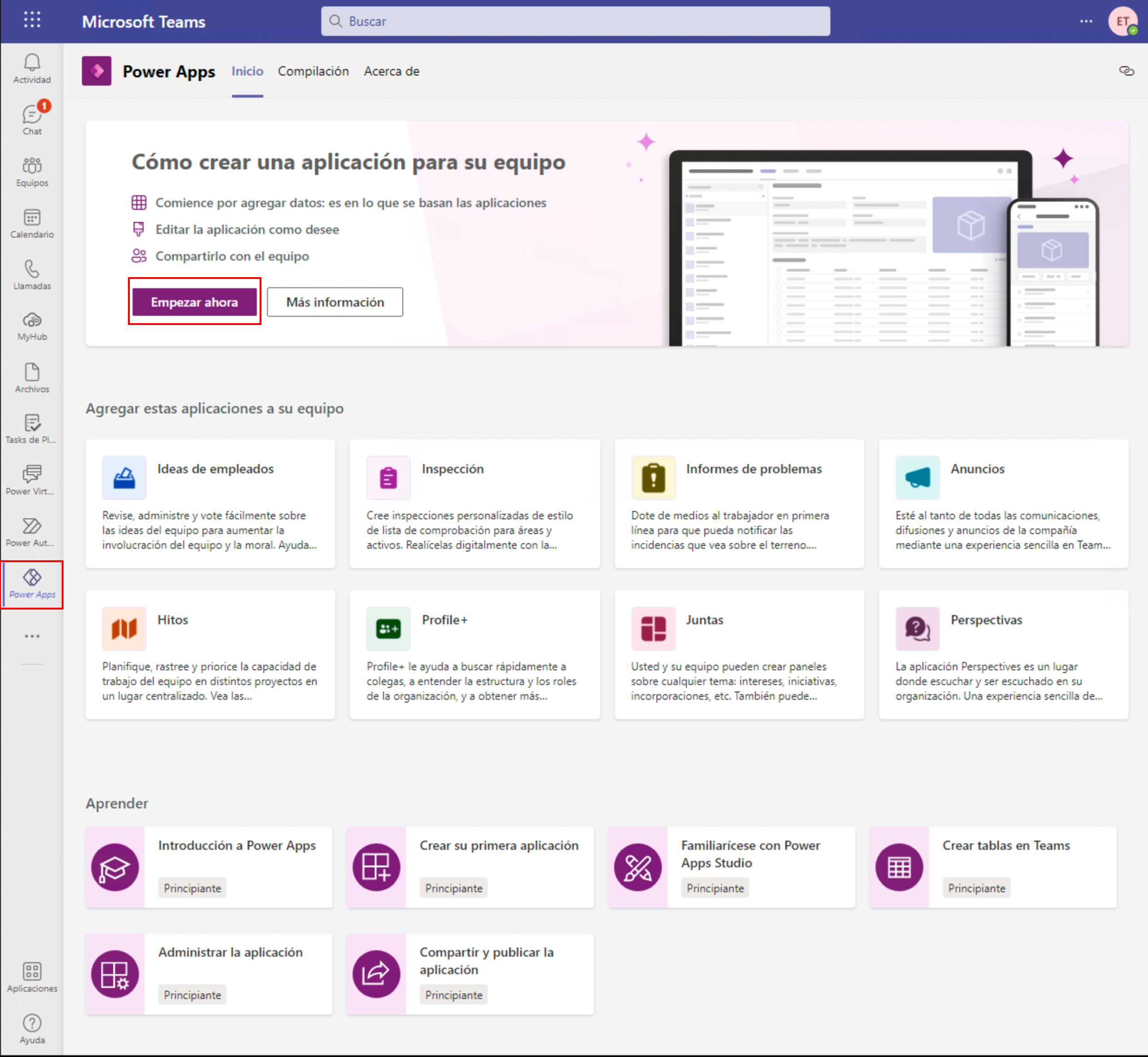This screenshot has height=1057, width=1148.
Task: Click the Más información button
Action: click(335, 302)
